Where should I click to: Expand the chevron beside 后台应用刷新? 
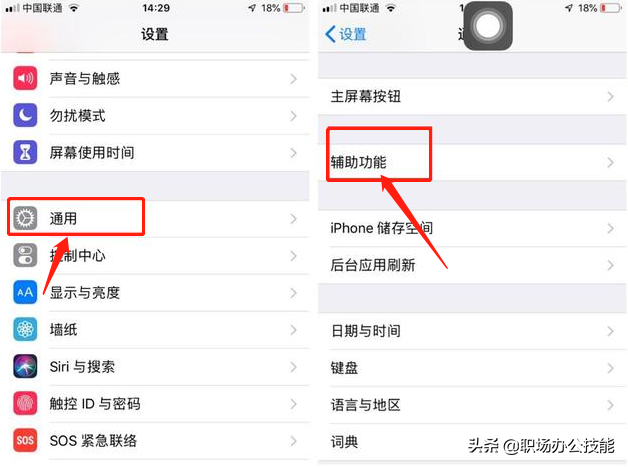click(610, 265)
